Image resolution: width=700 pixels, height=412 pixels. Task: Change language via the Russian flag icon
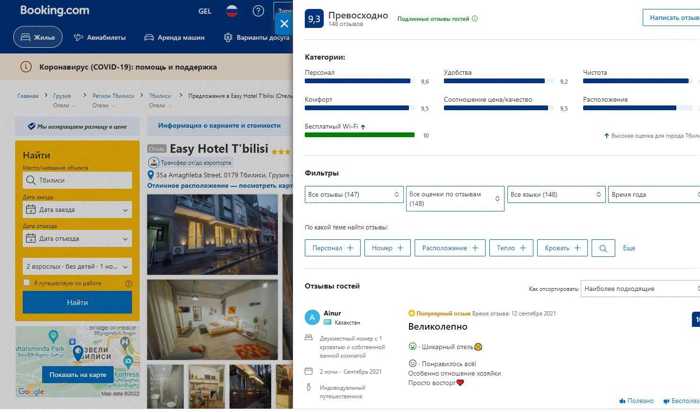(232, 11)
